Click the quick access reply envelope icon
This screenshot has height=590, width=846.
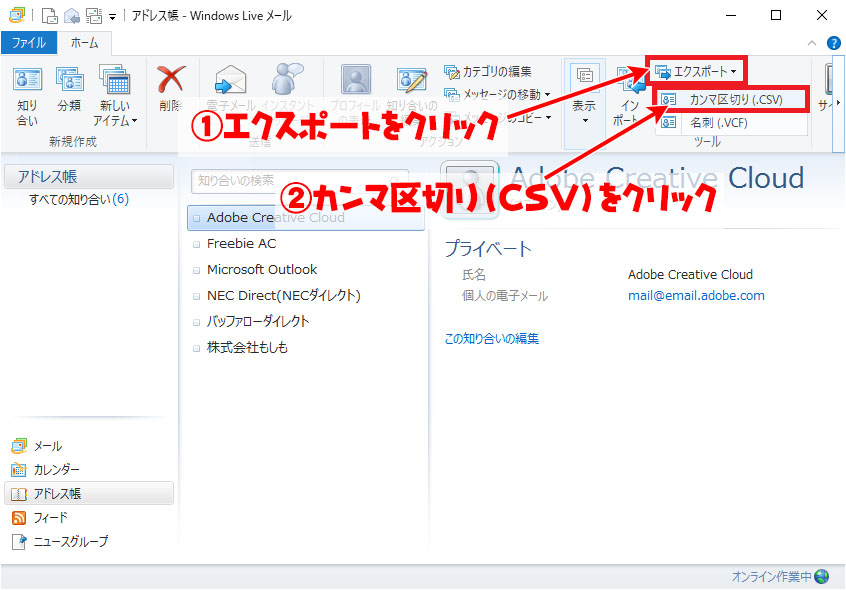click(x=72, y=16)
